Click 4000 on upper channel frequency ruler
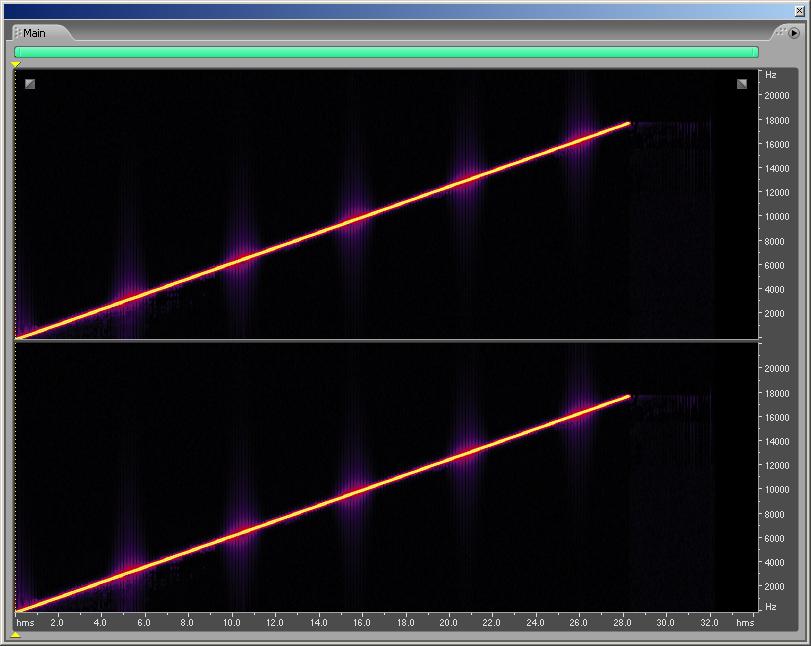This screenshot has height=646, width=811. point(774,290)
